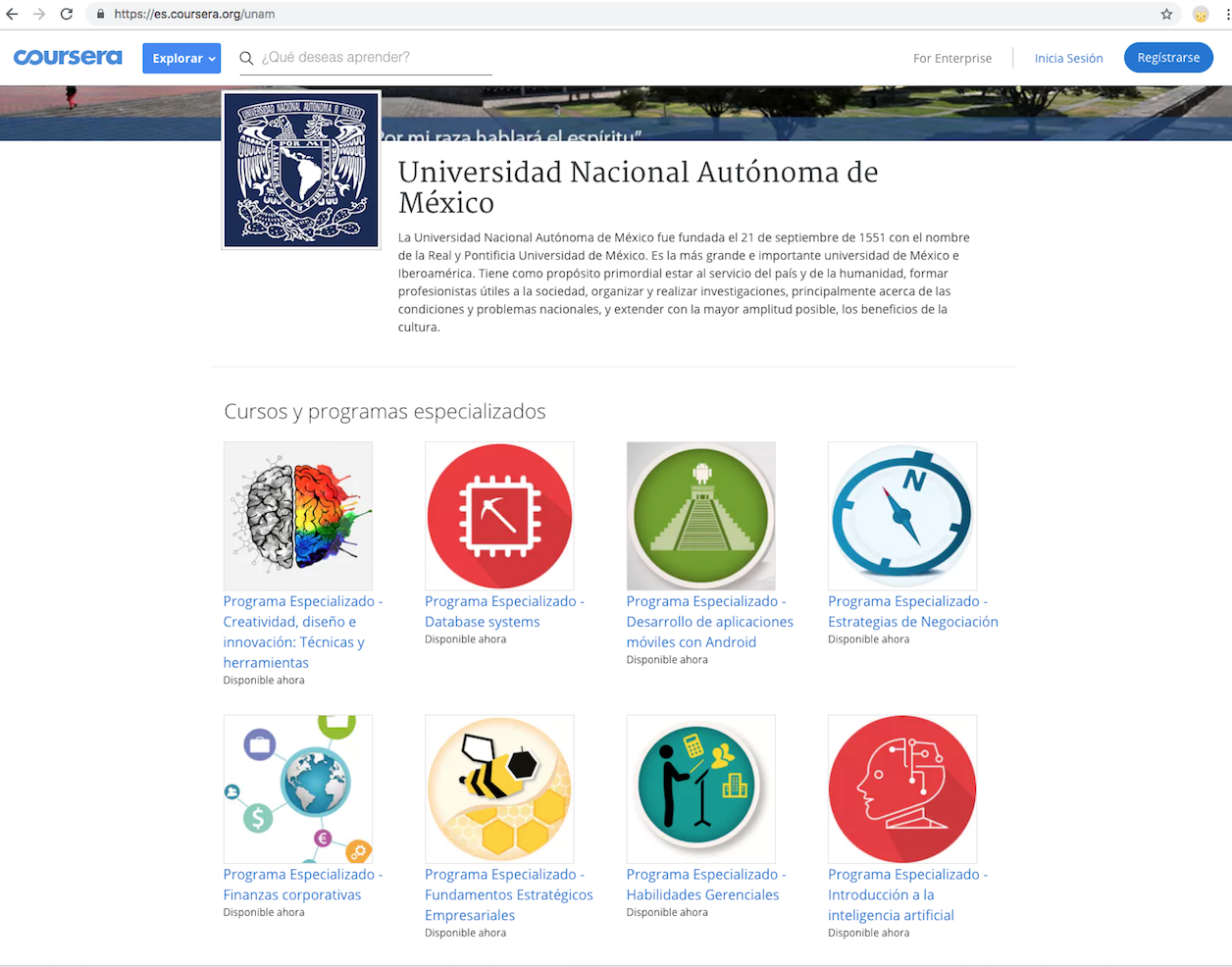Viewport: 1232px width, 967px height.
Task: Click the bookmark star in the address bar
Action: 1167,14
